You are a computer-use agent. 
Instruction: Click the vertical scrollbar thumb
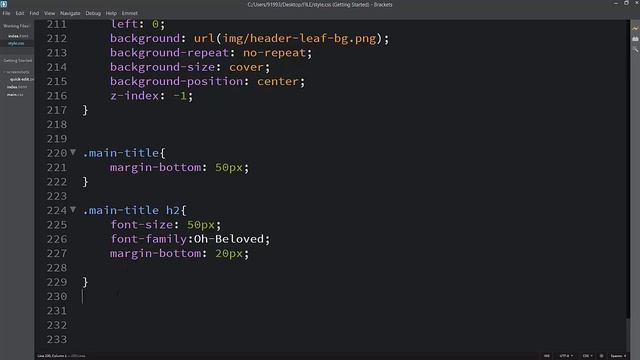(x=628, y=336)
